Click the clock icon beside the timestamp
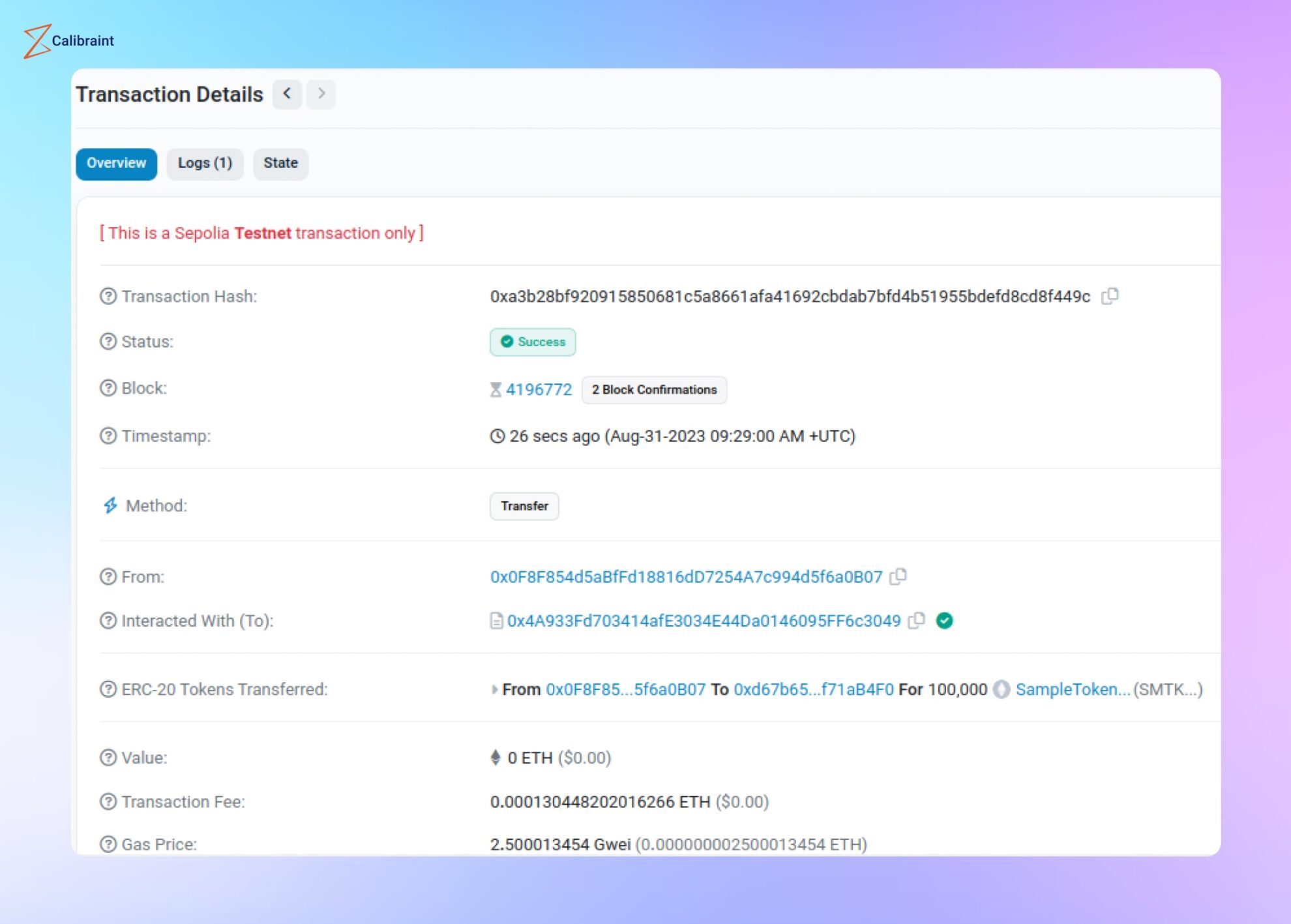 (x=496, y=436)
